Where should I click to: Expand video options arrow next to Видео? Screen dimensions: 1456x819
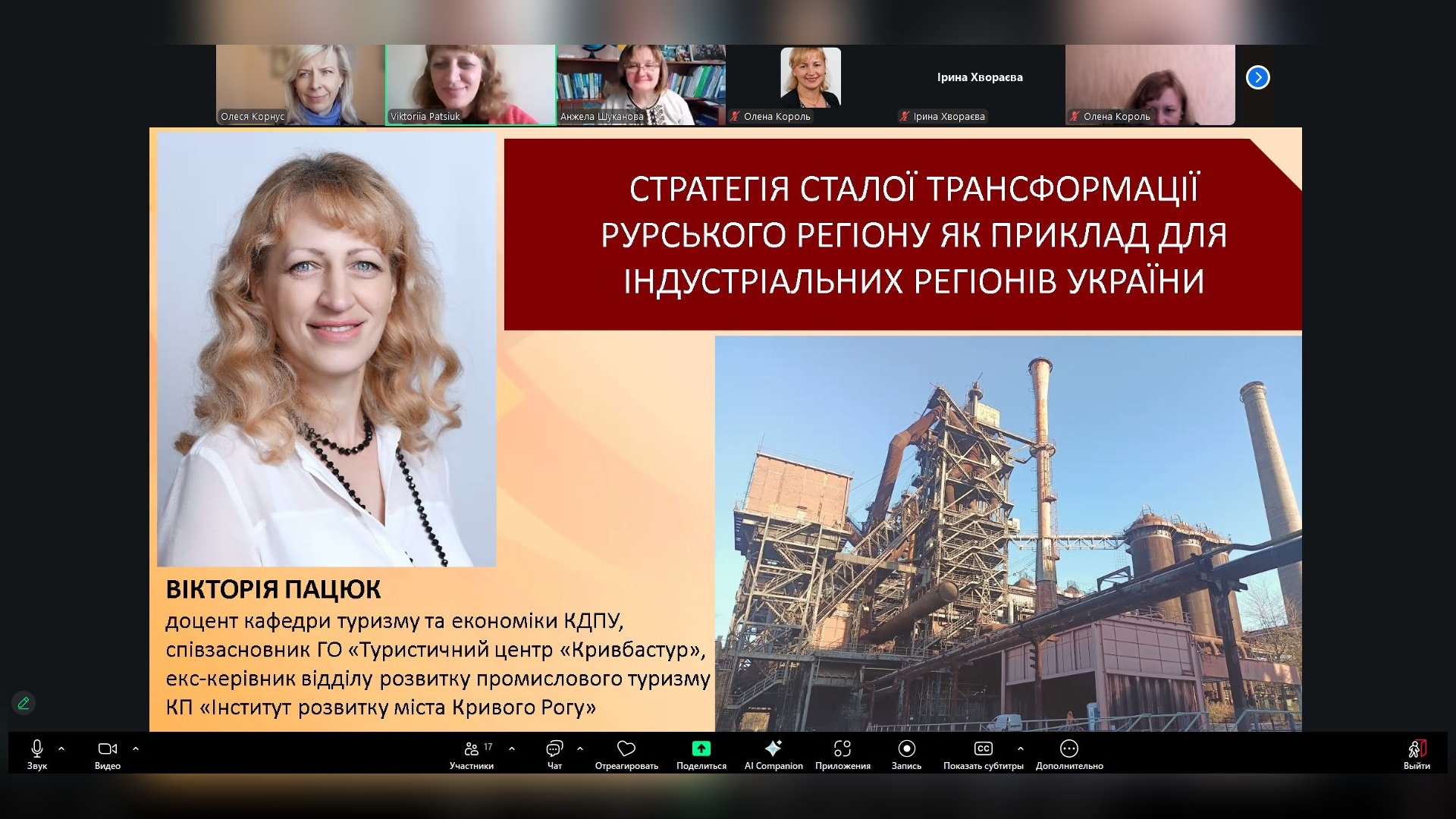pos(136,748)
